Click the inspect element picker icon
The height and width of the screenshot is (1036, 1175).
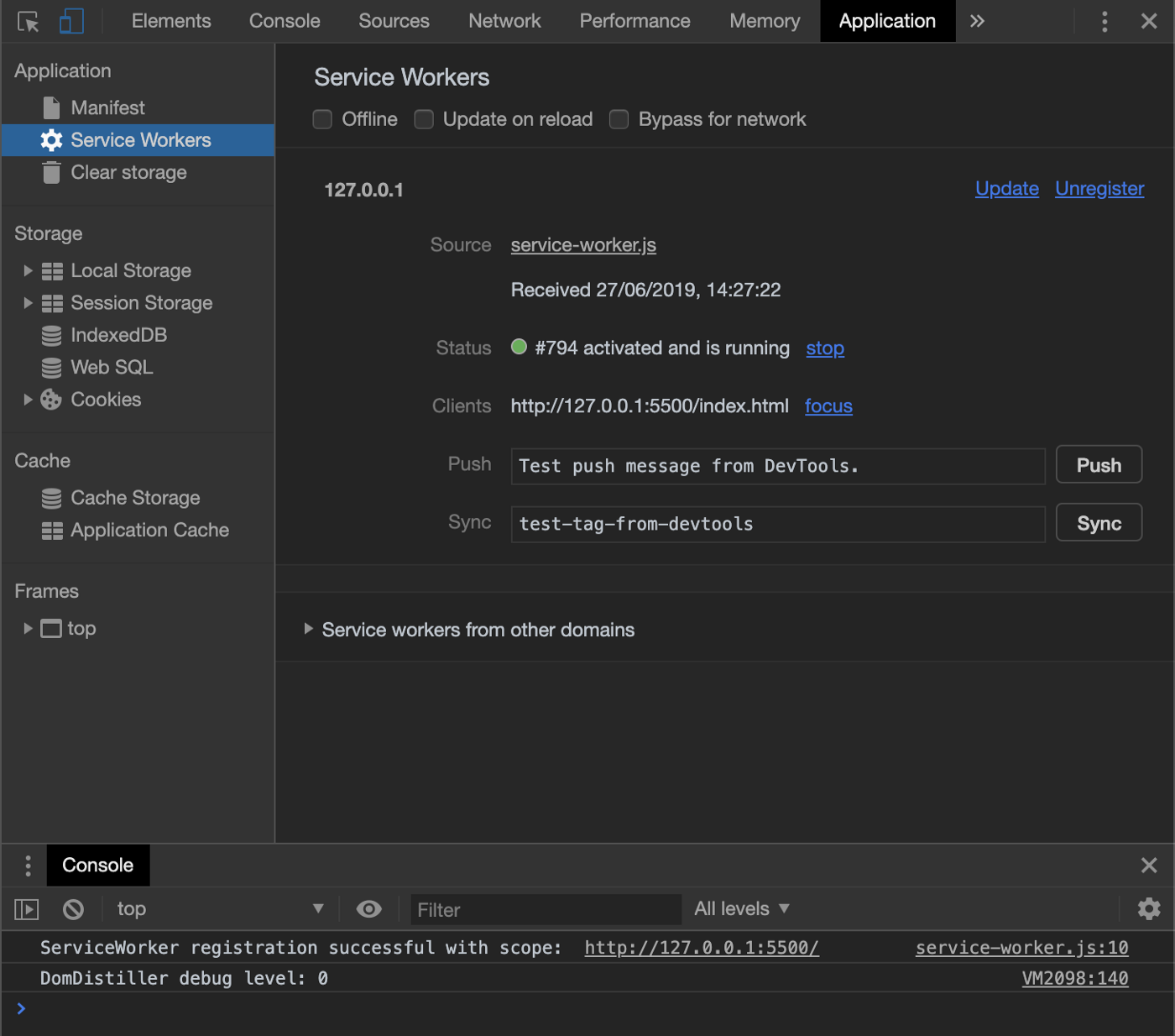point(28,22)
